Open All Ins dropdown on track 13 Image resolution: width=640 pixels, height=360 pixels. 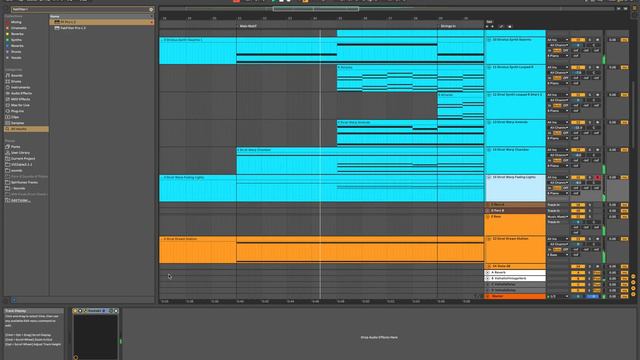(558, 122)
